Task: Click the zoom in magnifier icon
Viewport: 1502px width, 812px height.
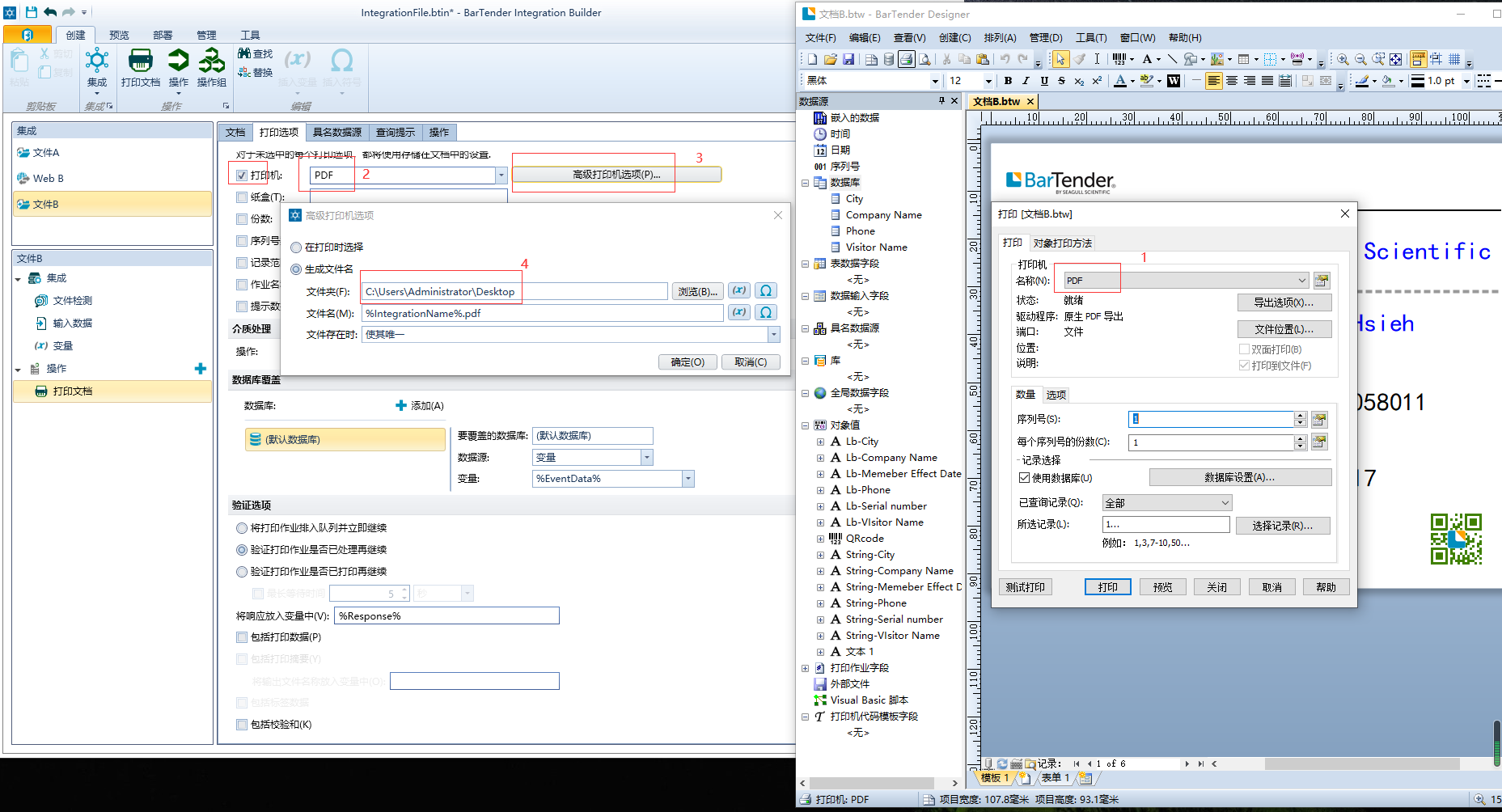Action: point(1343,60)
